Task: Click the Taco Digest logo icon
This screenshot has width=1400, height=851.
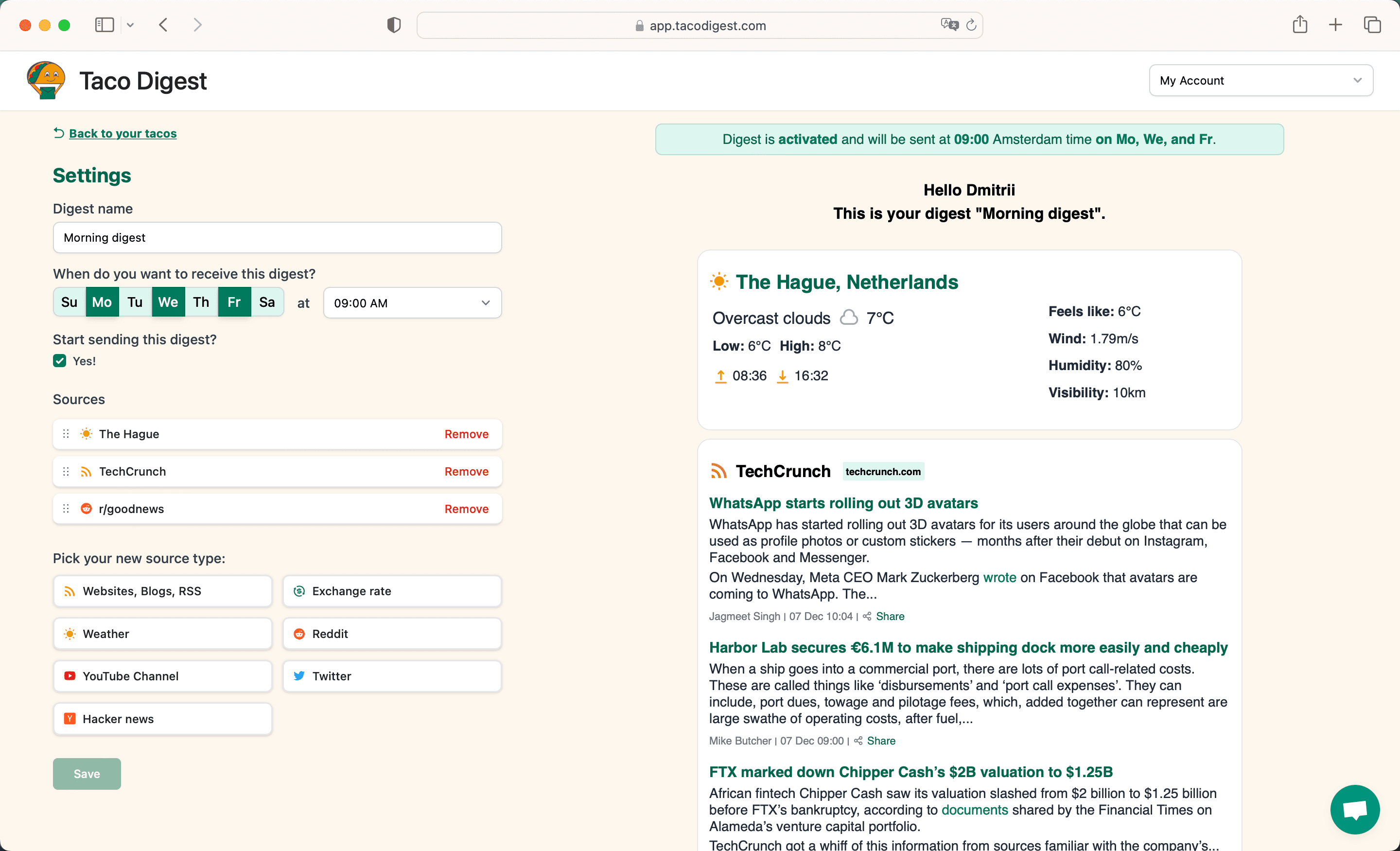Action: coord(45,80)
